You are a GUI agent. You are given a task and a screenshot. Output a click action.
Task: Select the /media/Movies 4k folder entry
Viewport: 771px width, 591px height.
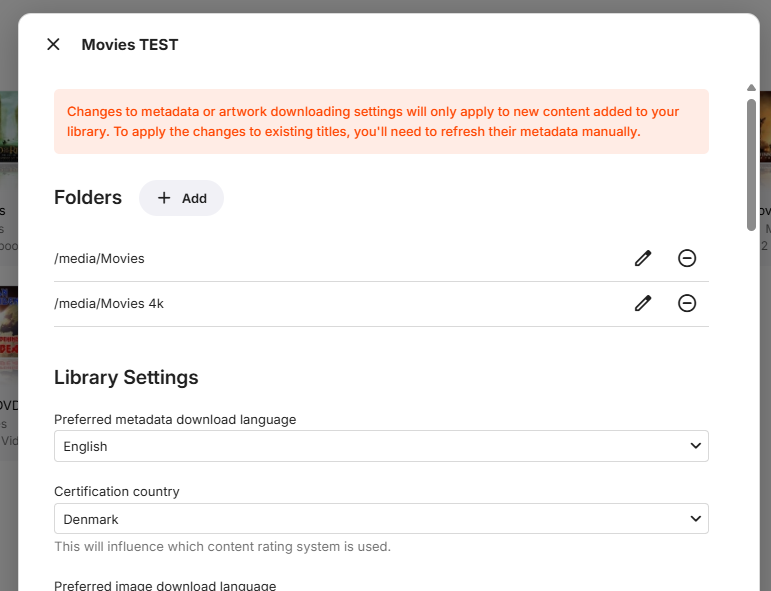pos(109,303)
